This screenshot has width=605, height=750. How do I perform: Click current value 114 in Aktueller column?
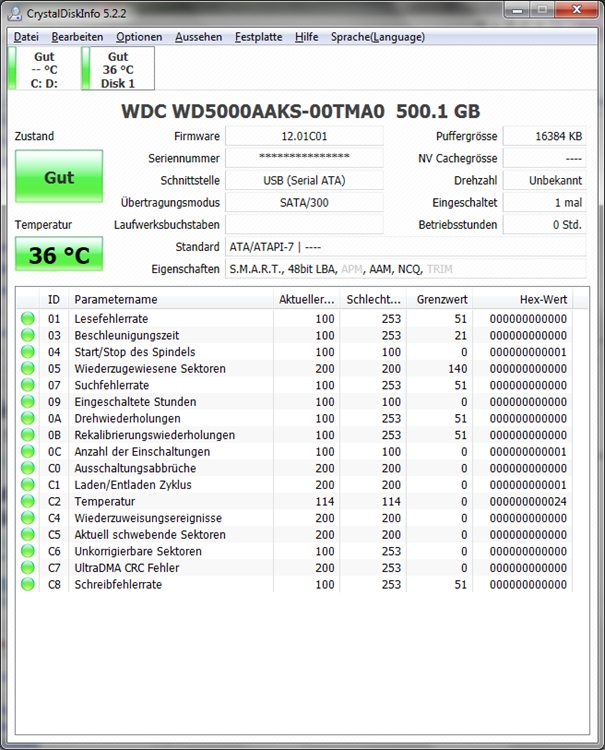coord(325,501)
